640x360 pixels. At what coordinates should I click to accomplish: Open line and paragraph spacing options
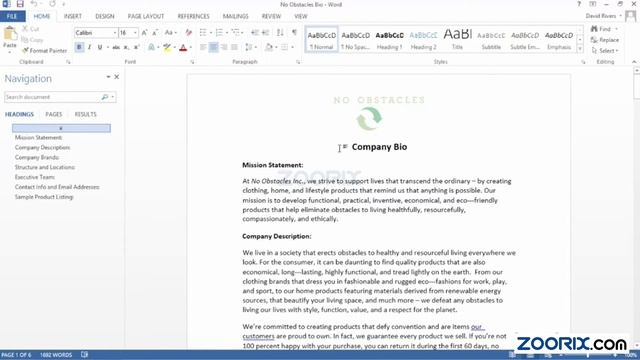[249, 47]
